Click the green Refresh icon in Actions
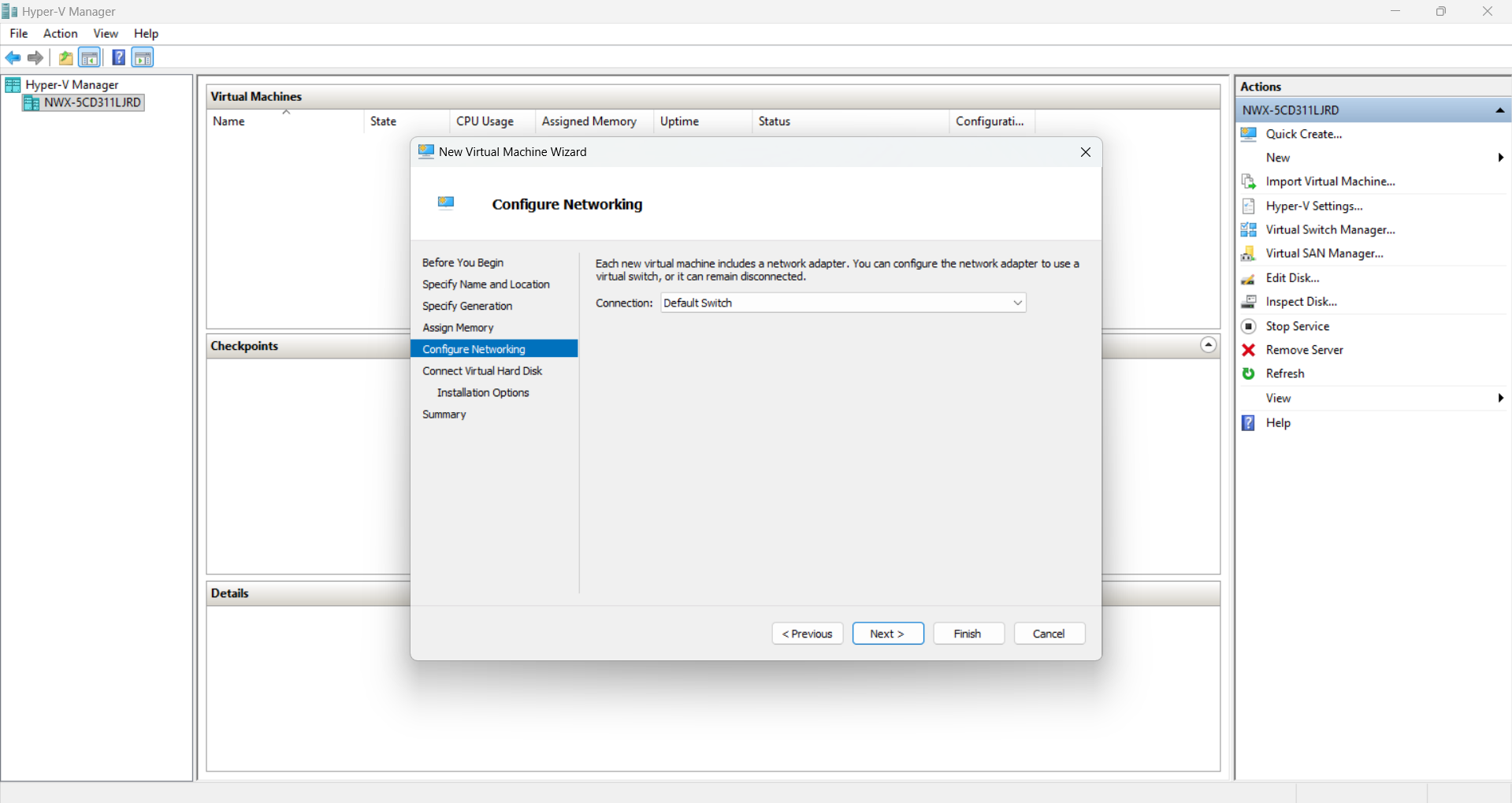 pos(1249,374)
